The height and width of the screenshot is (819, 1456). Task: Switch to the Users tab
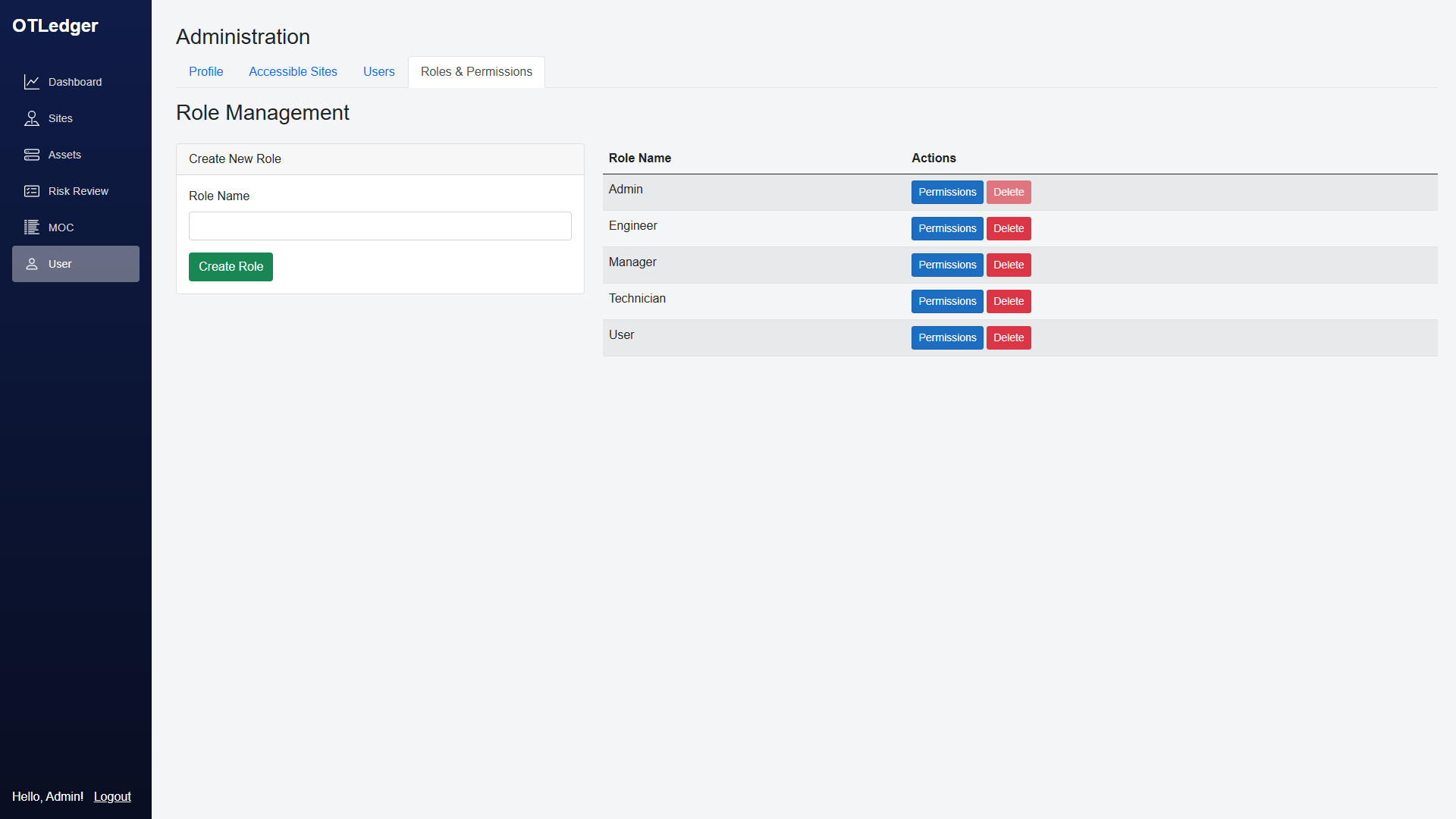pos(378,71)
